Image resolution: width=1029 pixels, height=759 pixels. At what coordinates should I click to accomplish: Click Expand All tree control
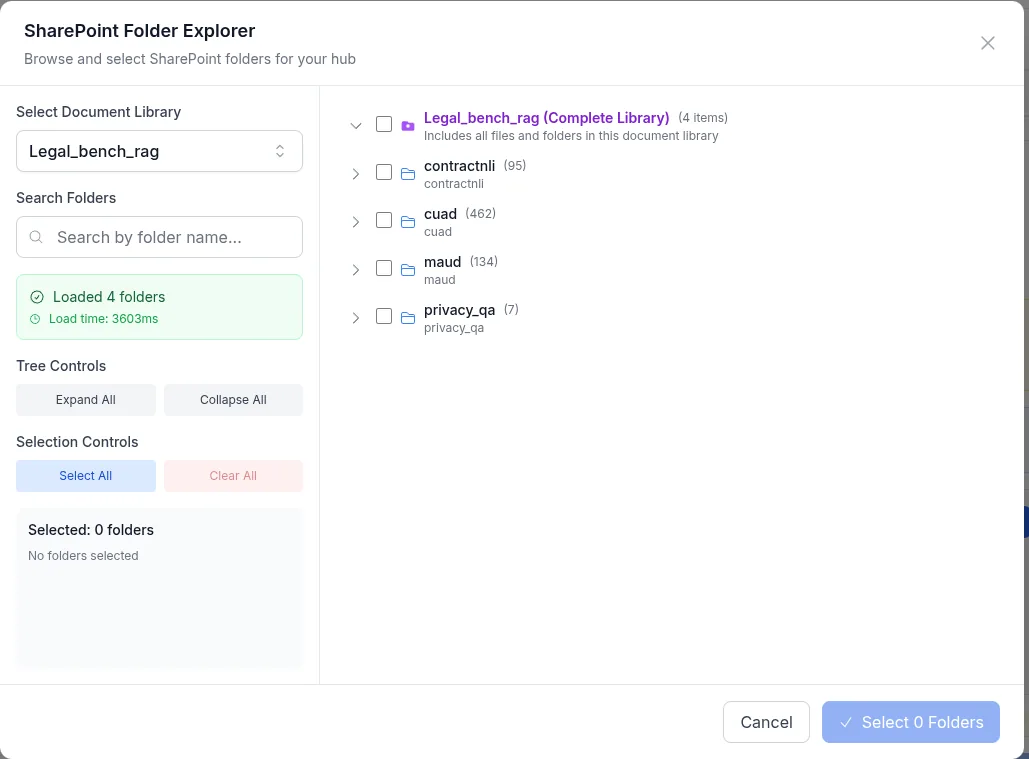coord(86,400)
